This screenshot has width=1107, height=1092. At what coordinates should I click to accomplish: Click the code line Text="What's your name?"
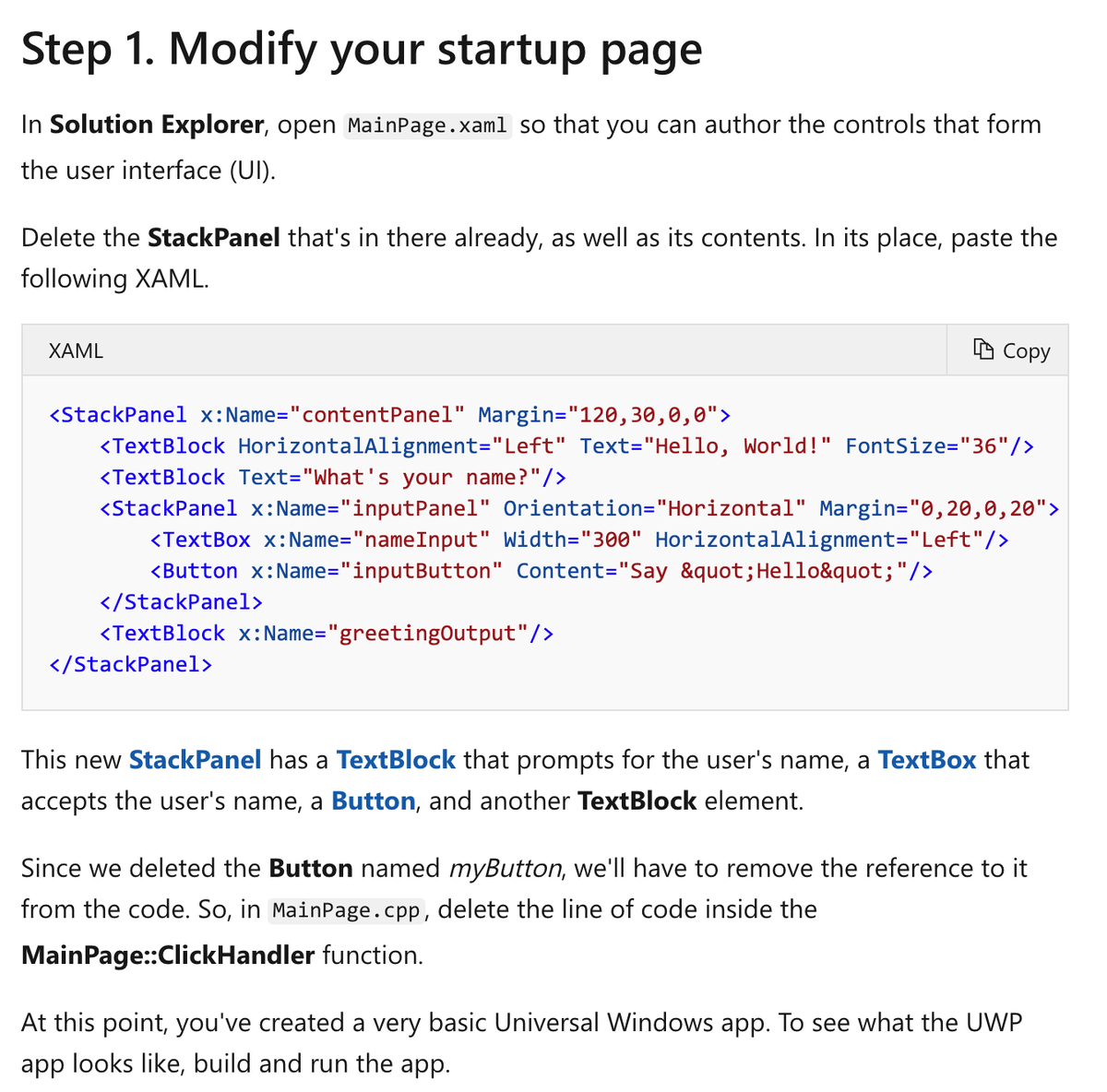[333, 478]
